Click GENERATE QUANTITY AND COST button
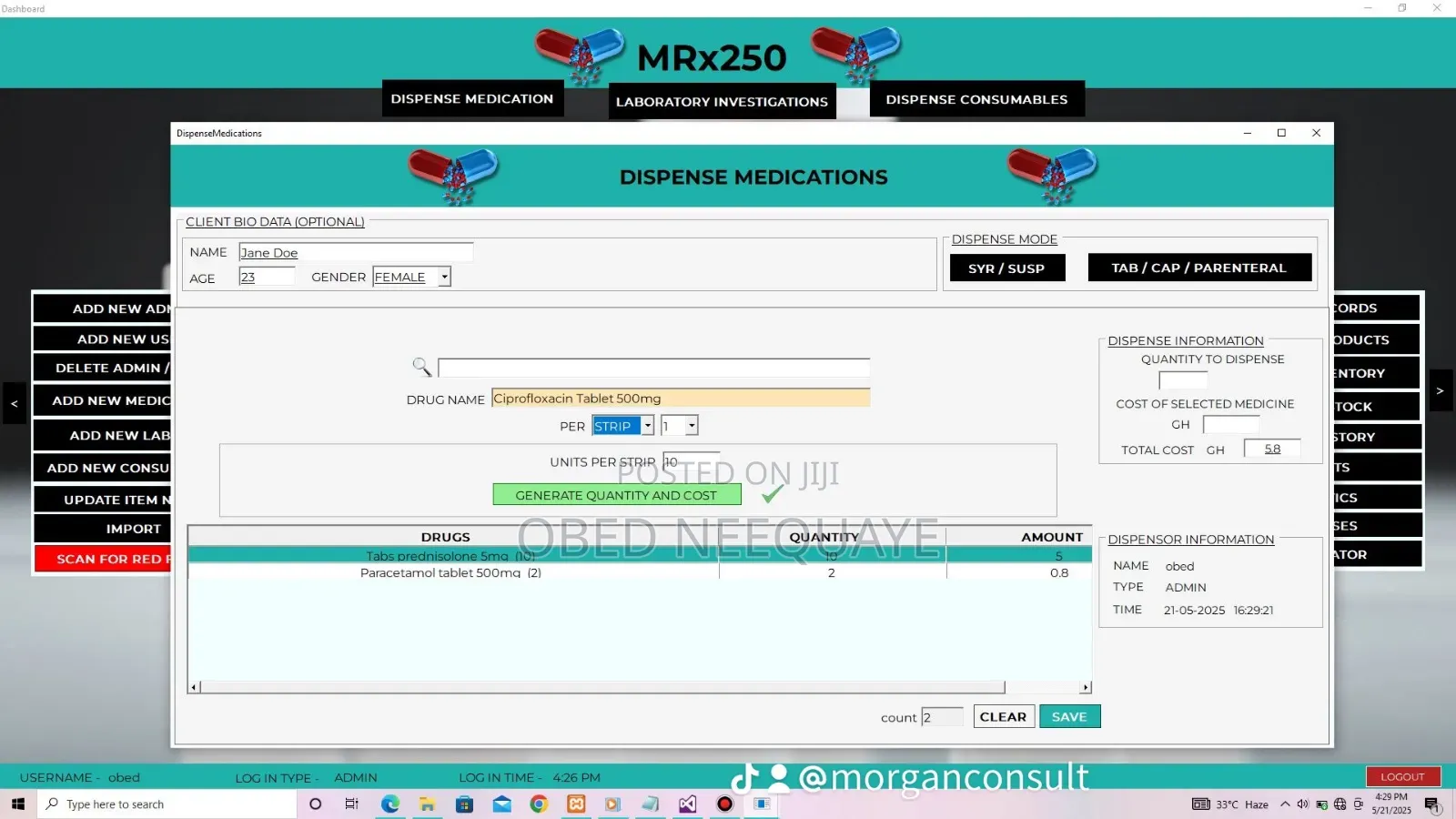The image size is (1456, 819). [x=617, y=494]
